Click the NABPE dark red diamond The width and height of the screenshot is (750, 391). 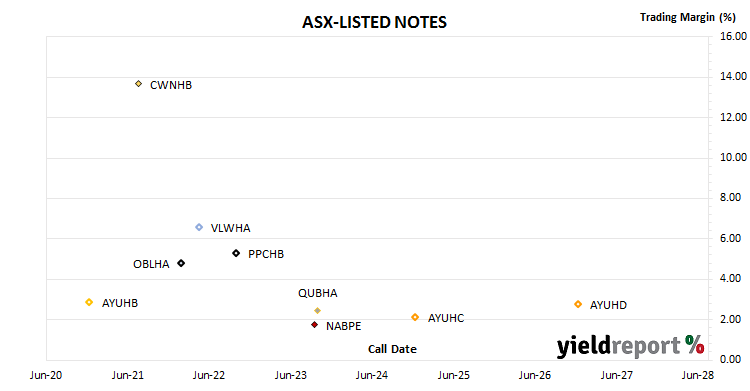point(314,324)
